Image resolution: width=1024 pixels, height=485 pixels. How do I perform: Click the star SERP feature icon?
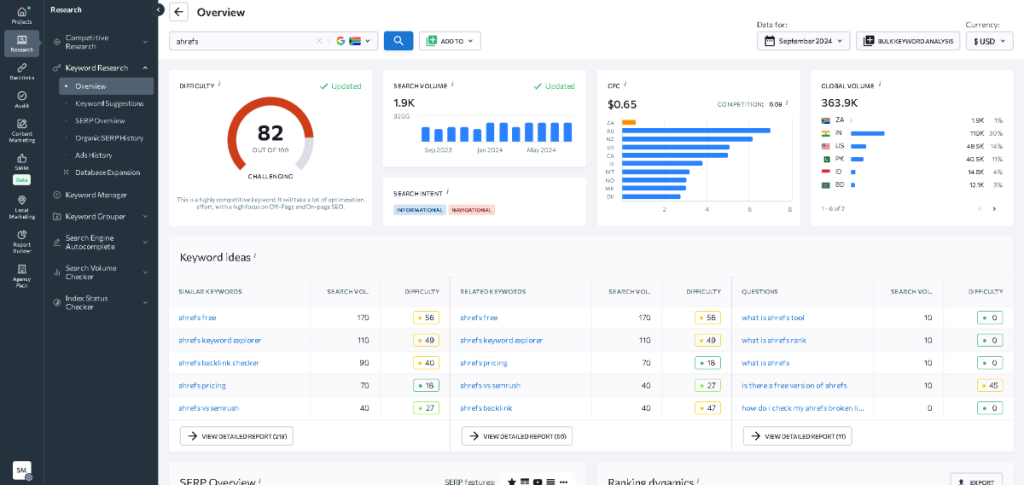(x=511, y=482)
